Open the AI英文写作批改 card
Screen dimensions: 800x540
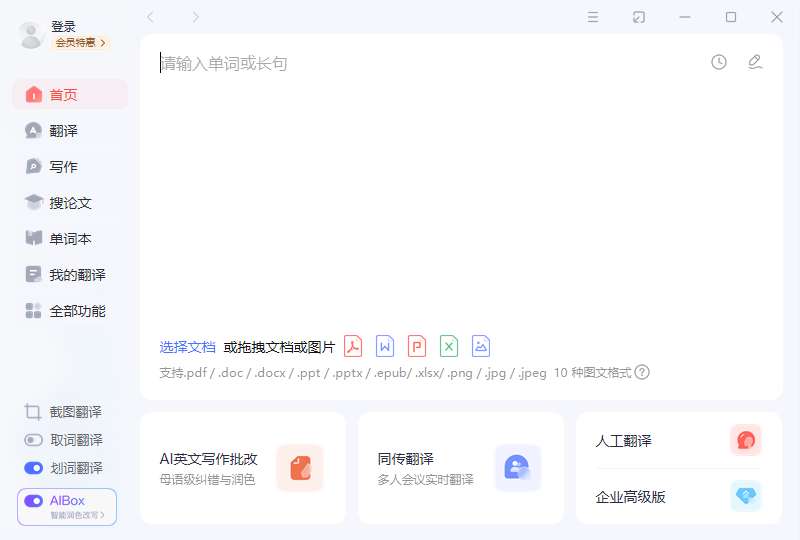coord(242,468)
